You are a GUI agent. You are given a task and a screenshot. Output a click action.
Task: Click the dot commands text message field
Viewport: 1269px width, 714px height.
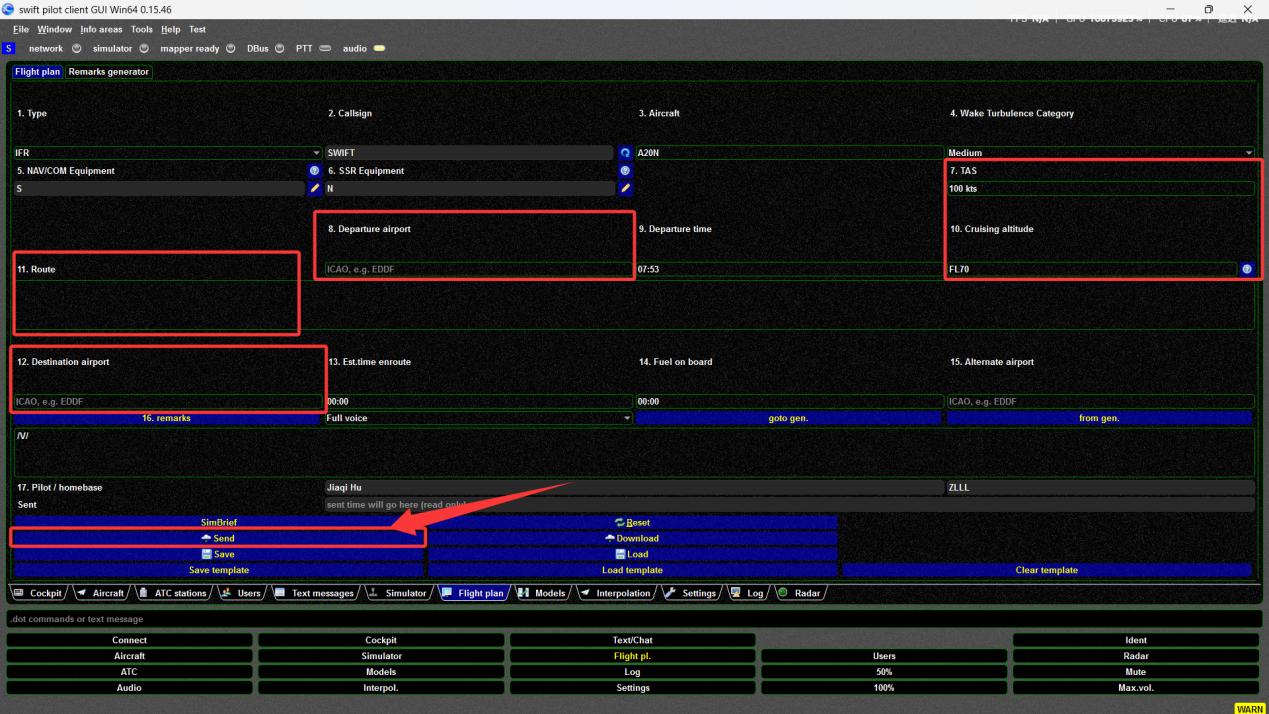pyautogui.click(x=634, y=619)
